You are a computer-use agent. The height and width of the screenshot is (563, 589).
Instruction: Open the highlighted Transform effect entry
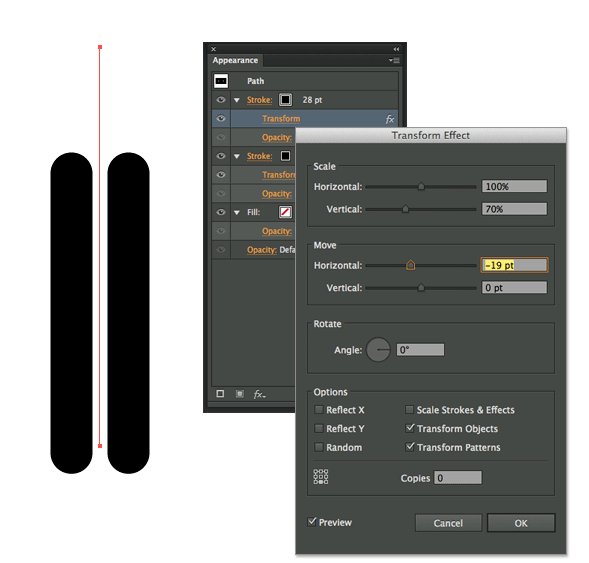(x=281, y=119)
